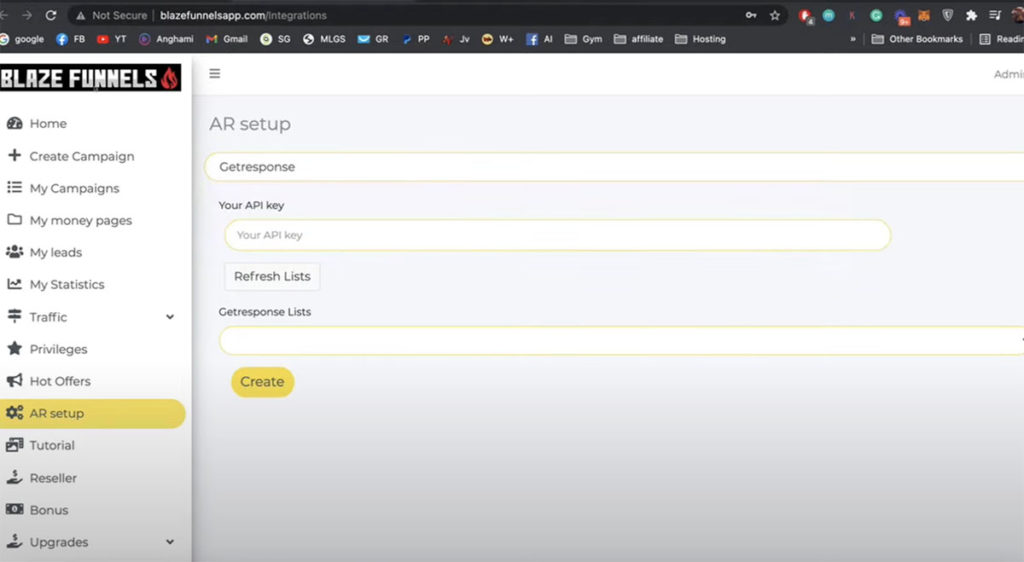Click the plus icon for Create Campaign
The height and width of the screenshot is (562, 1024).
(14, 155)
